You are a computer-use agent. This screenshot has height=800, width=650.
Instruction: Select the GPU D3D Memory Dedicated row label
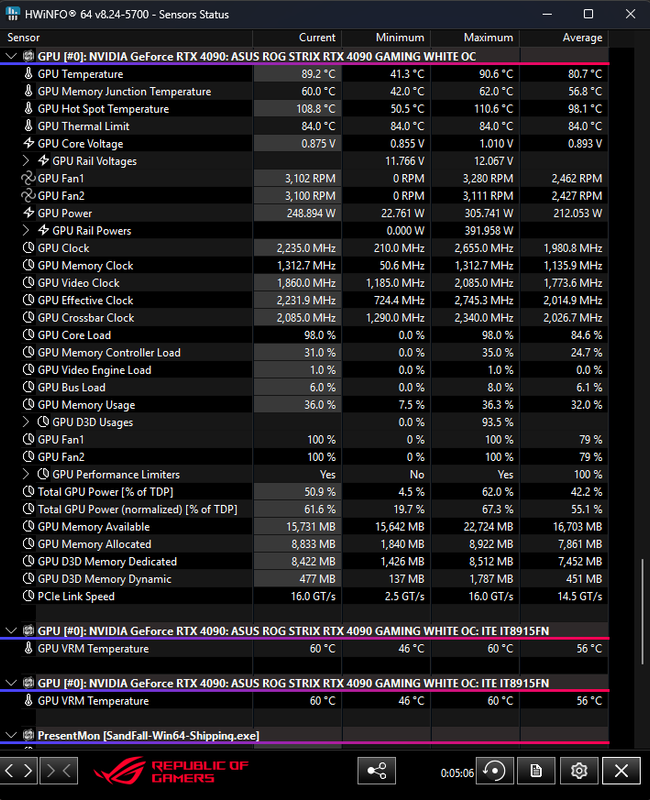pyautogui.click(x=107, y=561)
